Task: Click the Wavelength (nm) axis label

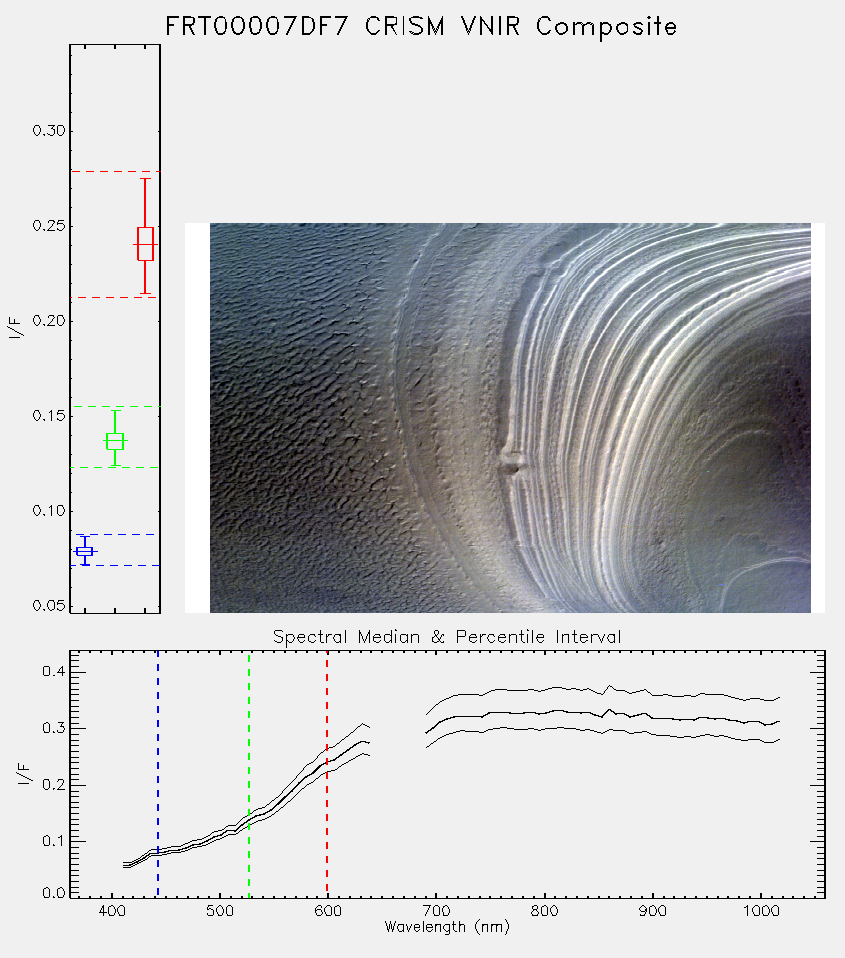Action: tap(447, 927)
